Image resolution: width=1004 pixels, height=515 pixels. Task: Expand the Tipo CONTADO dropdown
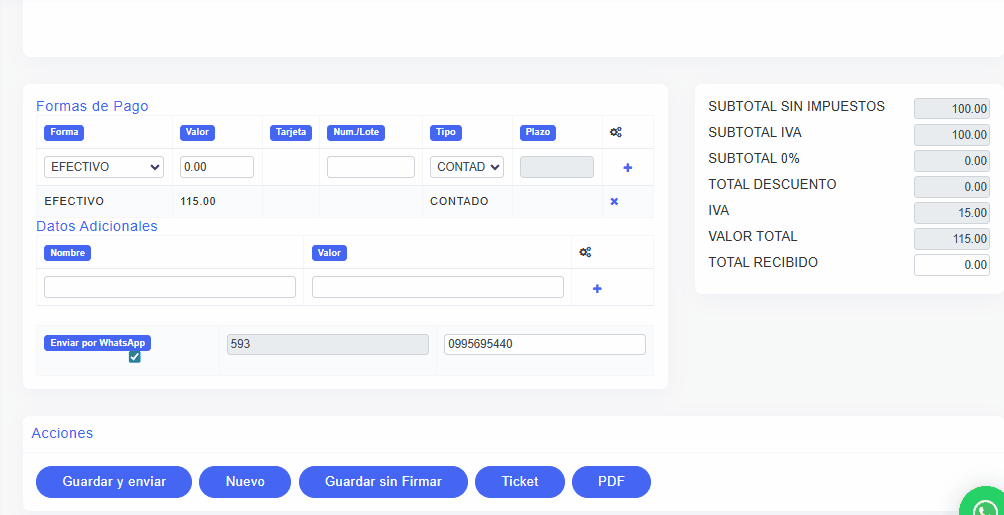pyautogui.click(x=467, y=167)
